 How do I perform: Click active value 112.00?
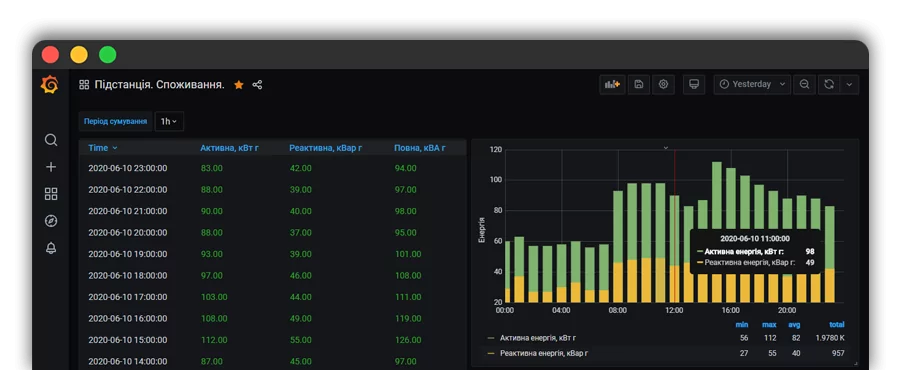point(214,340)
